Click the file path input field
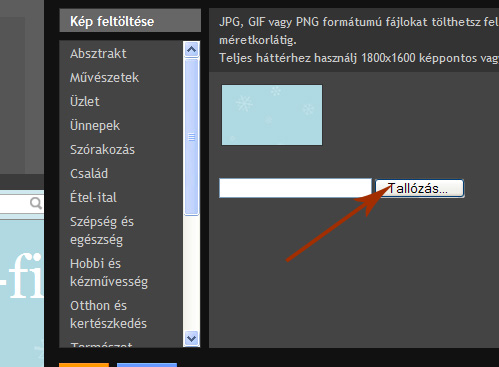Screen dimensions: 499x367 coord(295,188)
